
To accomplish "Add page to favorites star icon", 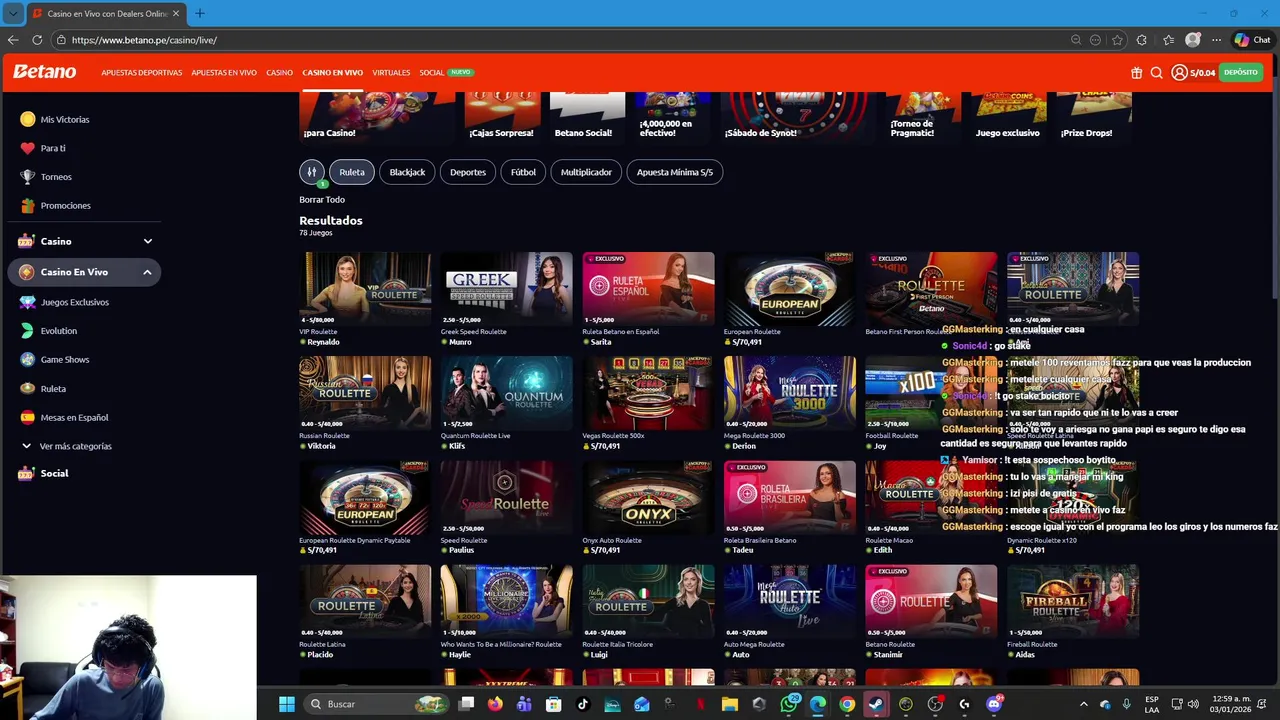I will pyautogui.click(x=1117, y=40).
